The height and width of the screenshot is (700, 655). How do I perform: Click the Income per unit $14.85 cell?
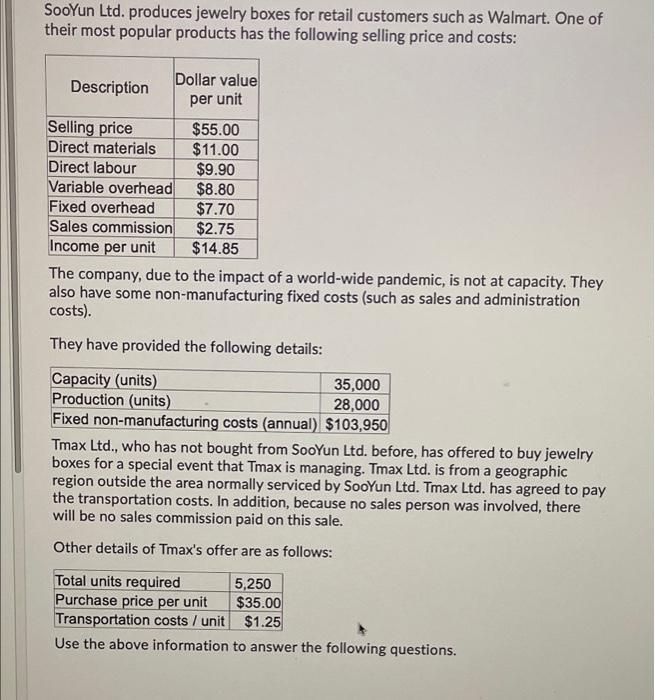click(216, 248)
